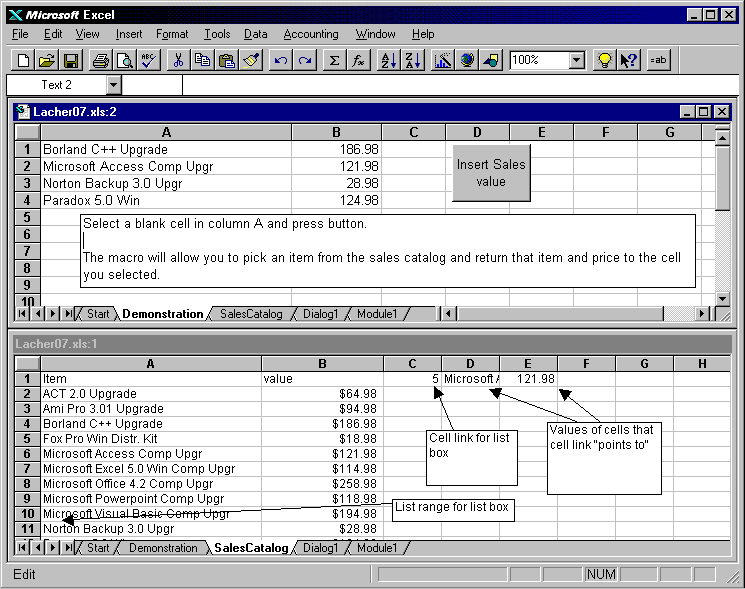
Task: Switch to Dialog1 tab in Lacher07.xls:2
Action: point(320,314)
